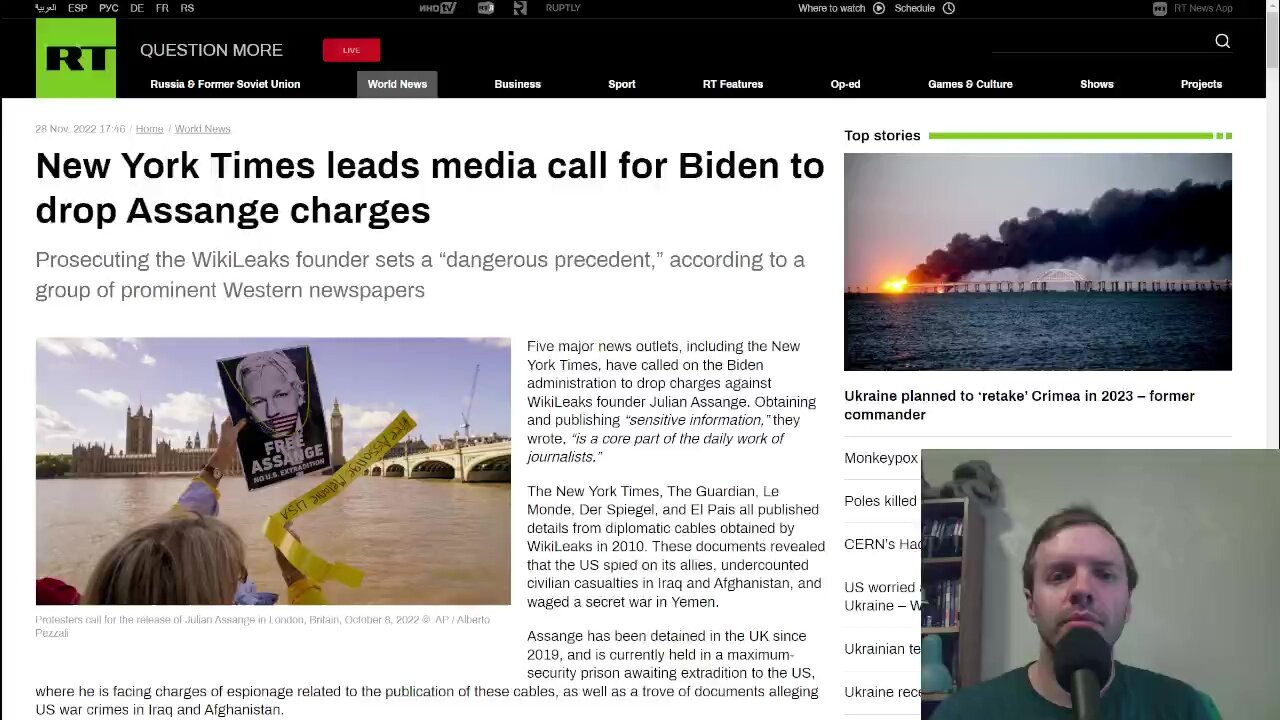
Task: Open the 'Poles killed' story link
Action: [x=880, y=501]
